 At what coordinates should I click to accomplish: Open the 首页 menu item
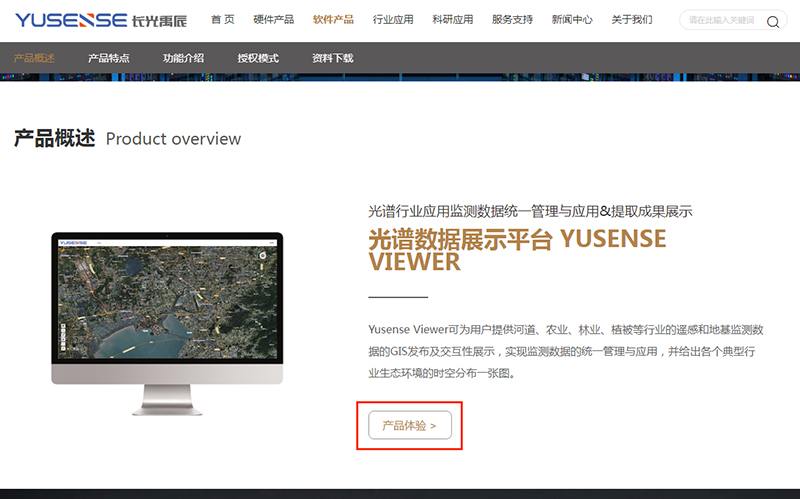[x=223, y=20]
